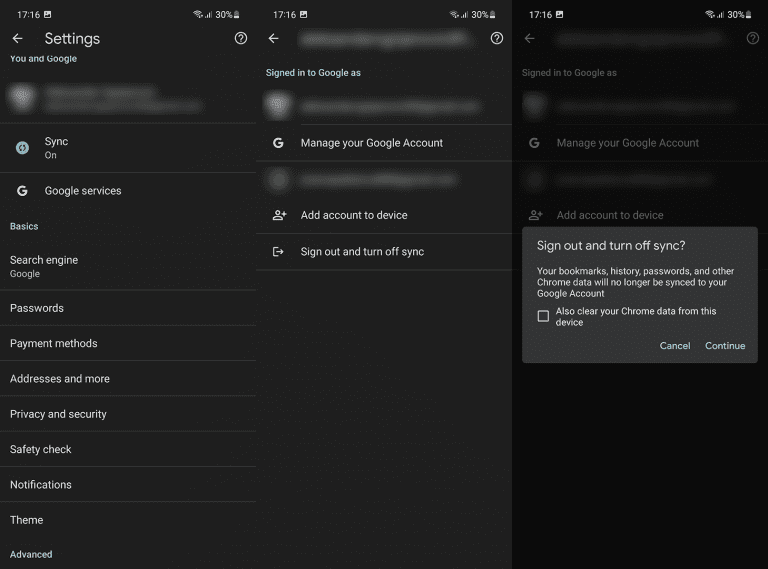
Task: Tap the sign-out door icon
Action: tap(278, 252)
